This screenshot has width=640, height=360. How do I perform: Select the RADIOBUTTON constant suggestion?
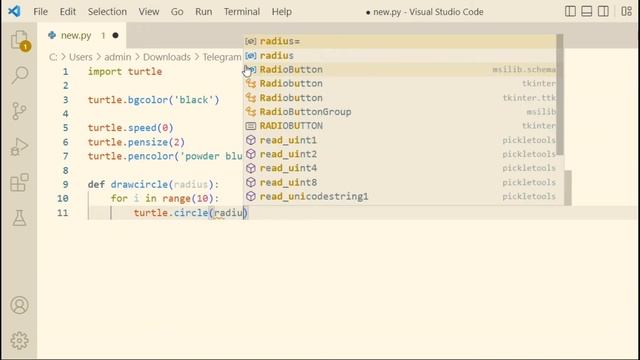pos(400,126)
